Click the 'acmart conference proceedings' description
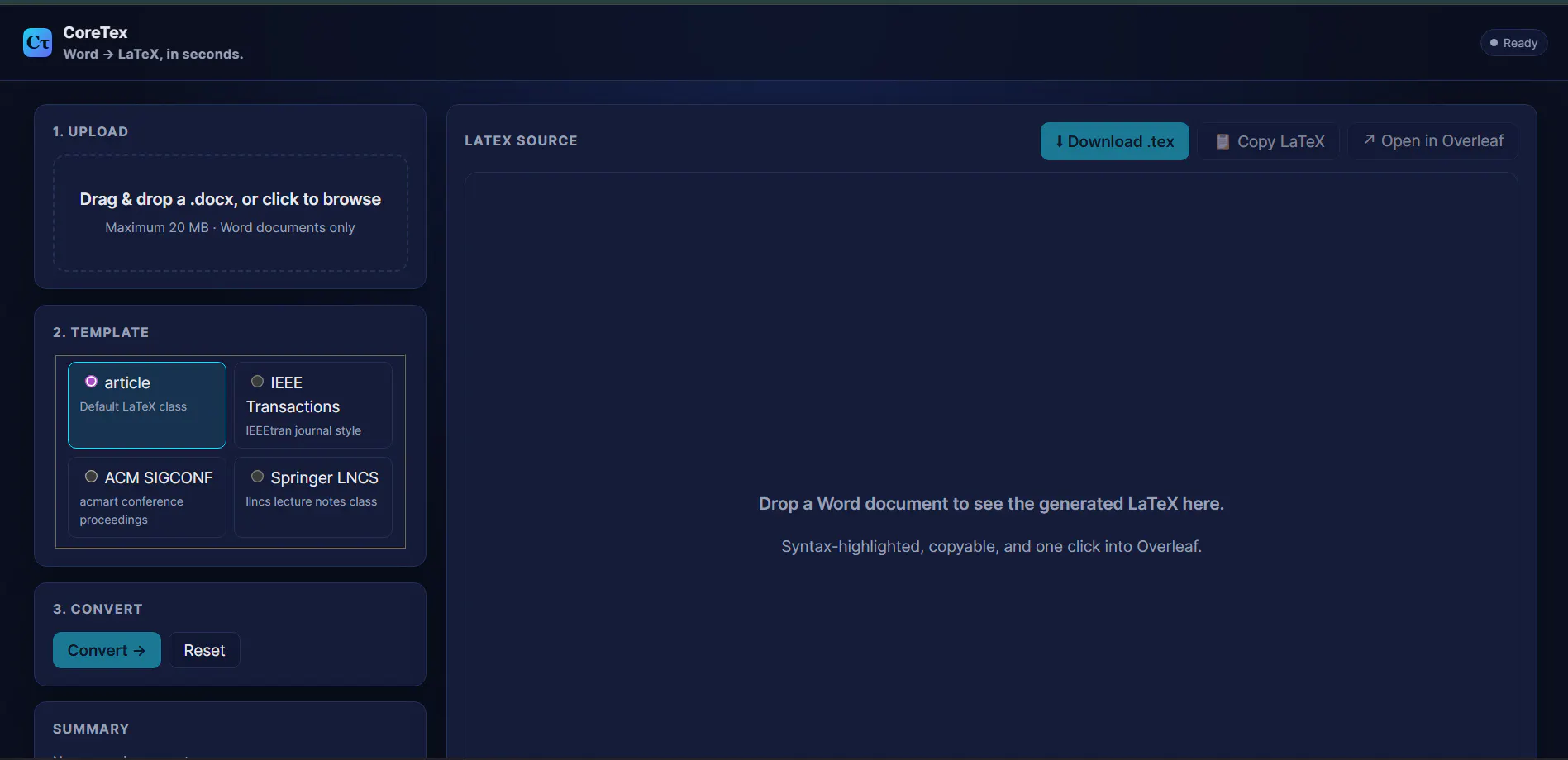1568x760 pixels. (131, 511)
